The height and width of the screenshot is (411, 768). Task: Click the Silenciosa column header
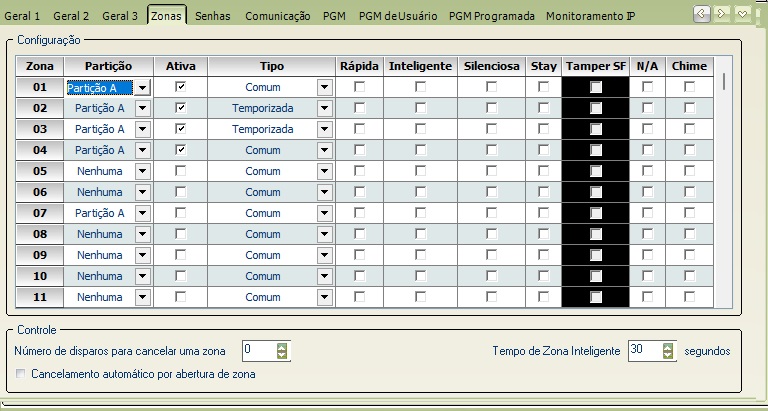click(491, 66)
